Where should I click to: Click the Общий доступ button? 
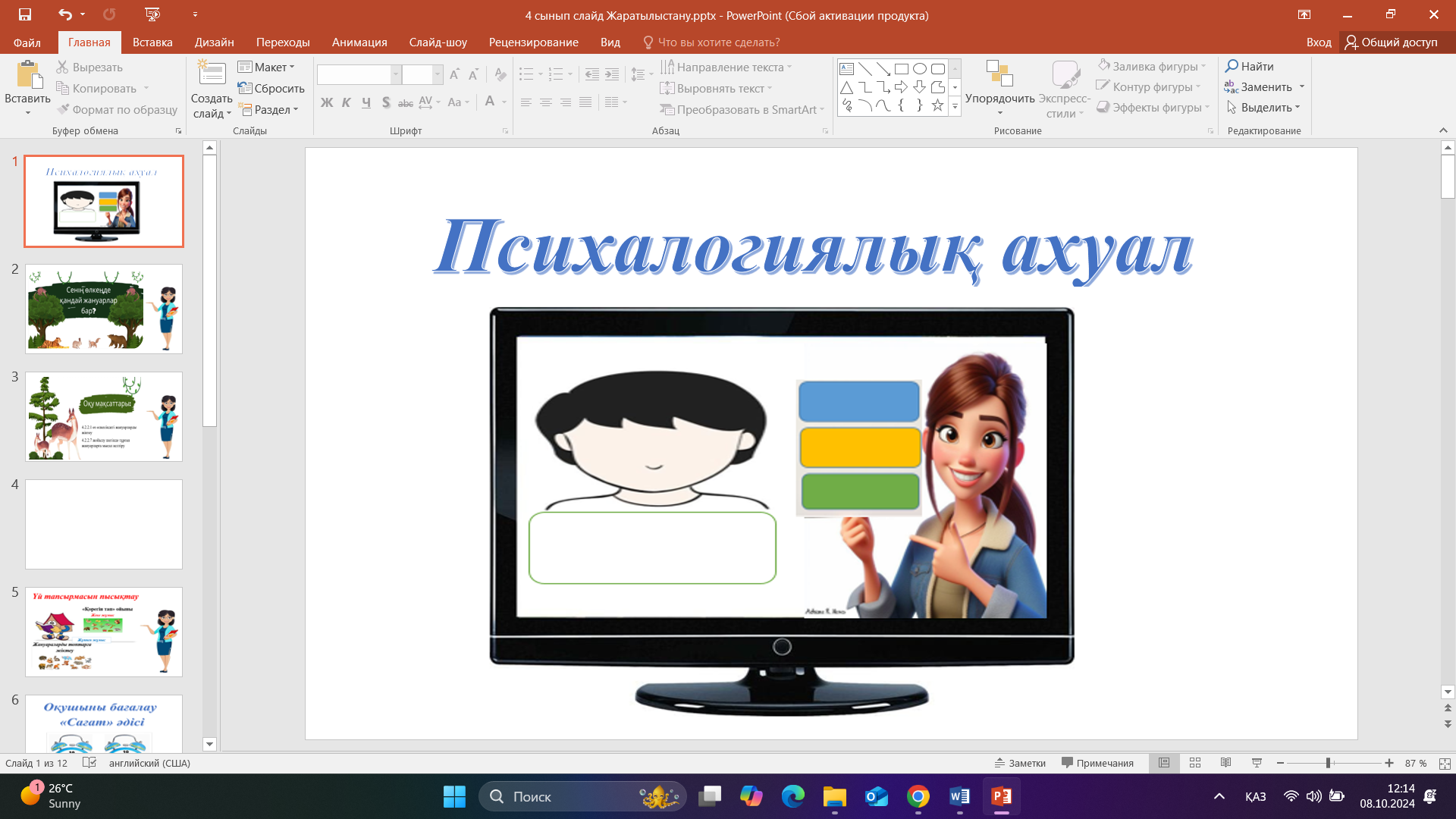point(1392,42)
